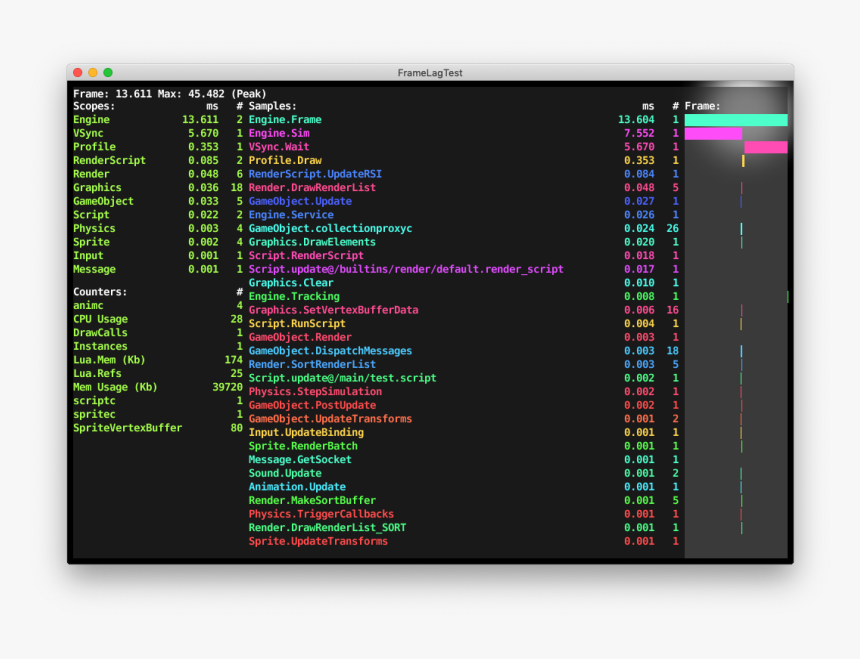Screen dimensions: 860x659
Task: Click the SpriteVertexBuffer counter row
Action: coord(158,428)
